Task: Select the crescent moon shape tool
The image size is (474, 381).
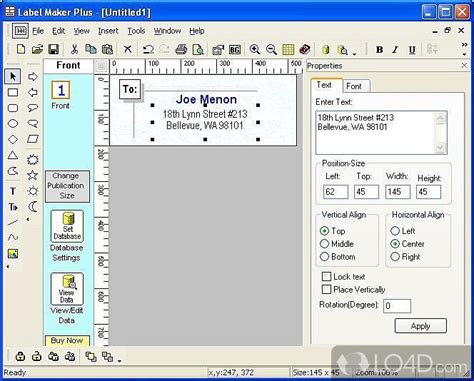Action: (x=32, y=207)
